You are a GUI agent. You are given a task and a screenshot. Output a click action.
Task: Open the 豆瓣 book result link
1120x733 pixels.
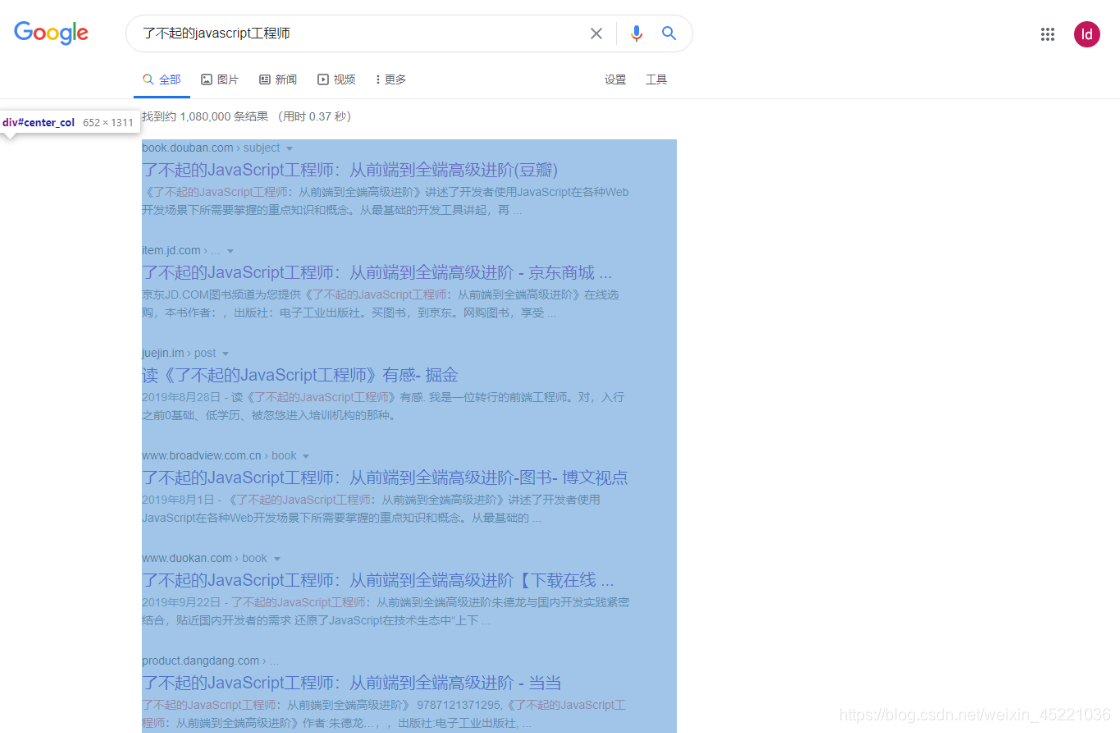348,170
